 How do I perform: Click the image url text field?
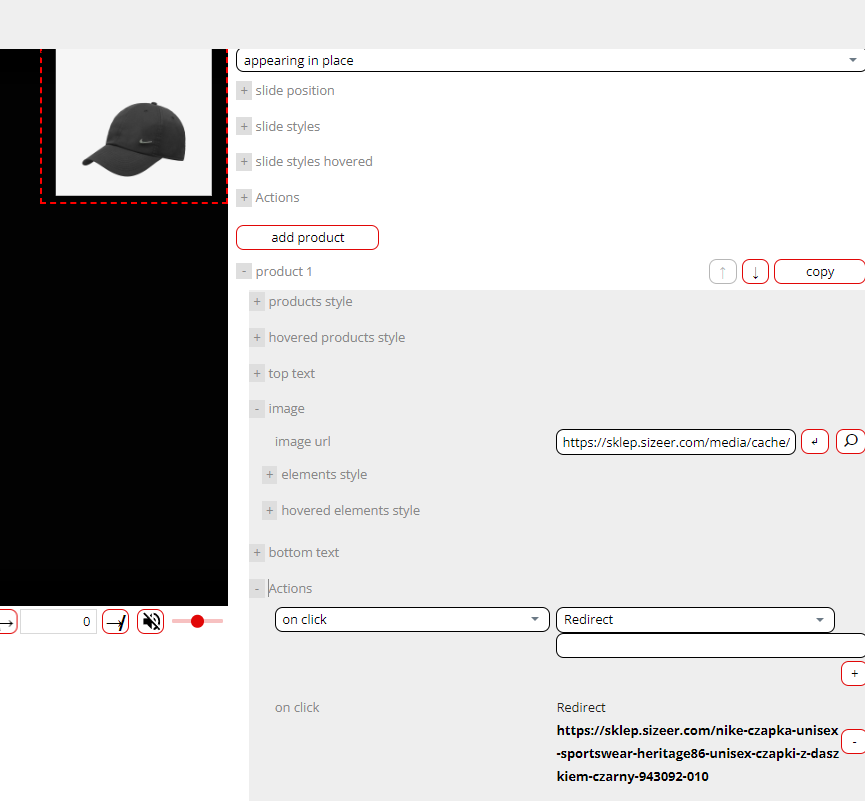(x=676, y=442)
